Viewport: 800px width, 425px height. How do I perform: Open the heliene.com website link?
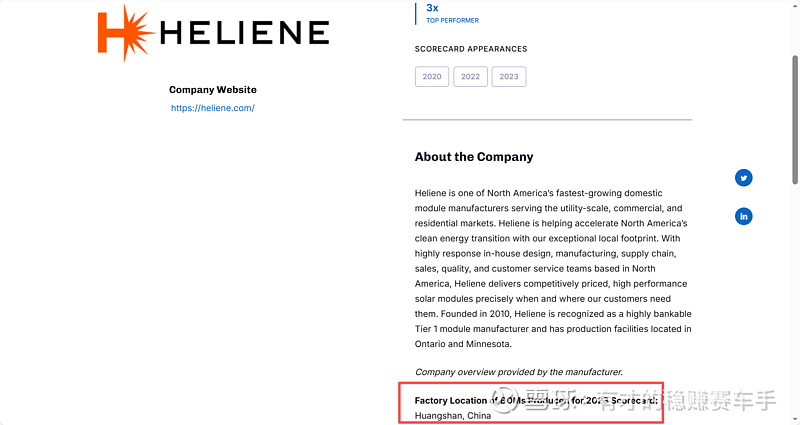(x=212, y=108)
